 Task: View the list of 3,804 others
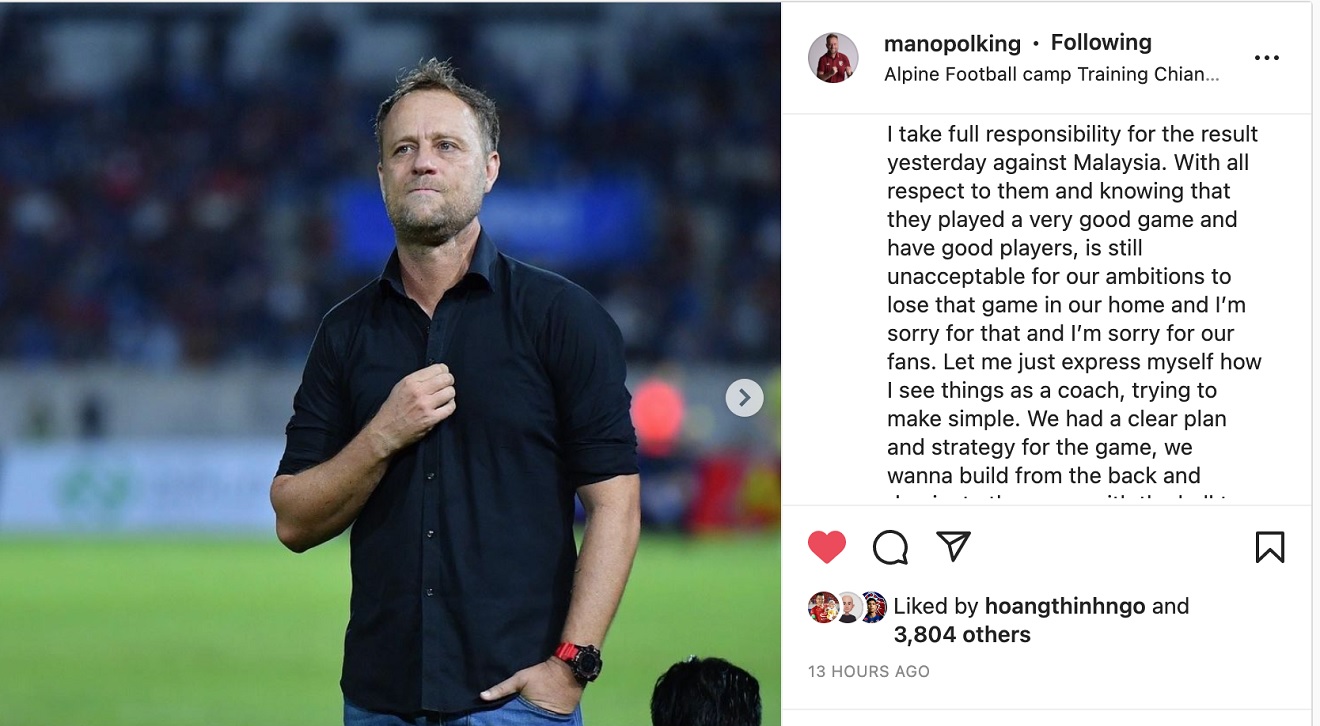[962, 634]
